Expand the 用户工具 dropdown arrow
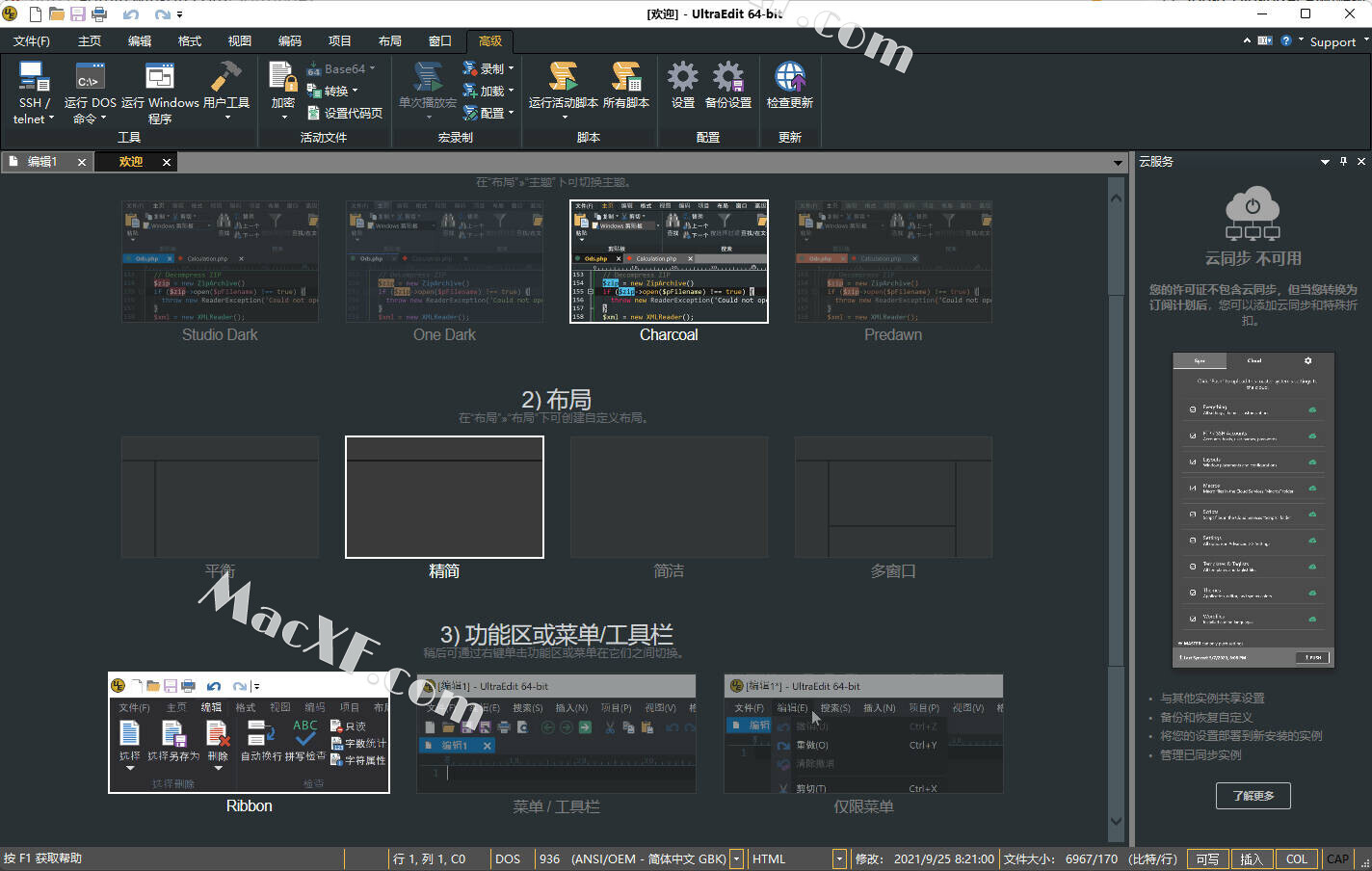 coord(227,119)
